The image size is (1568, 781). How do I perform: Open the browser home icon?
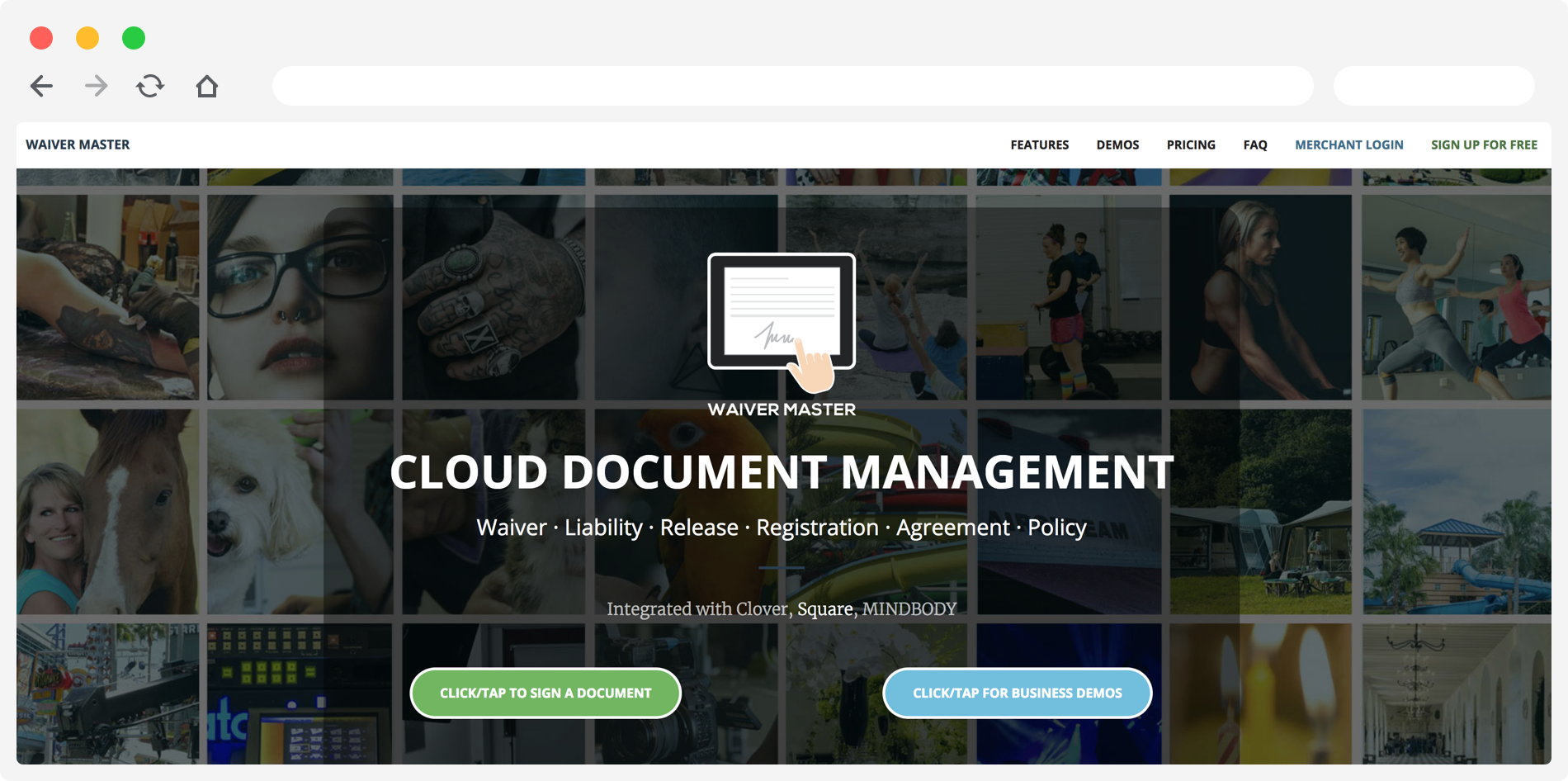tap(207, 86)
